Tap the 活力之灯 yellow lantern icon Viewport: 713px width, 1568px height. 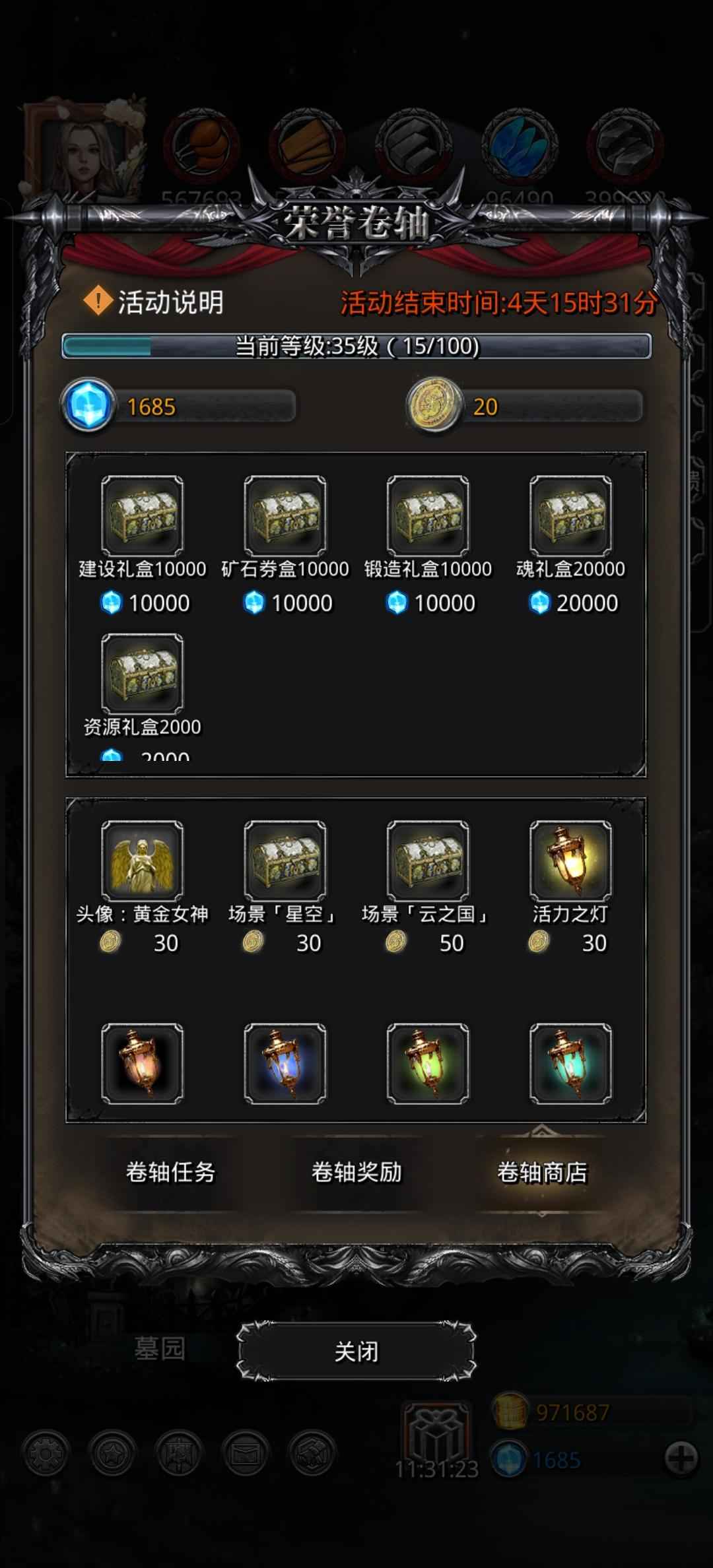570,861
